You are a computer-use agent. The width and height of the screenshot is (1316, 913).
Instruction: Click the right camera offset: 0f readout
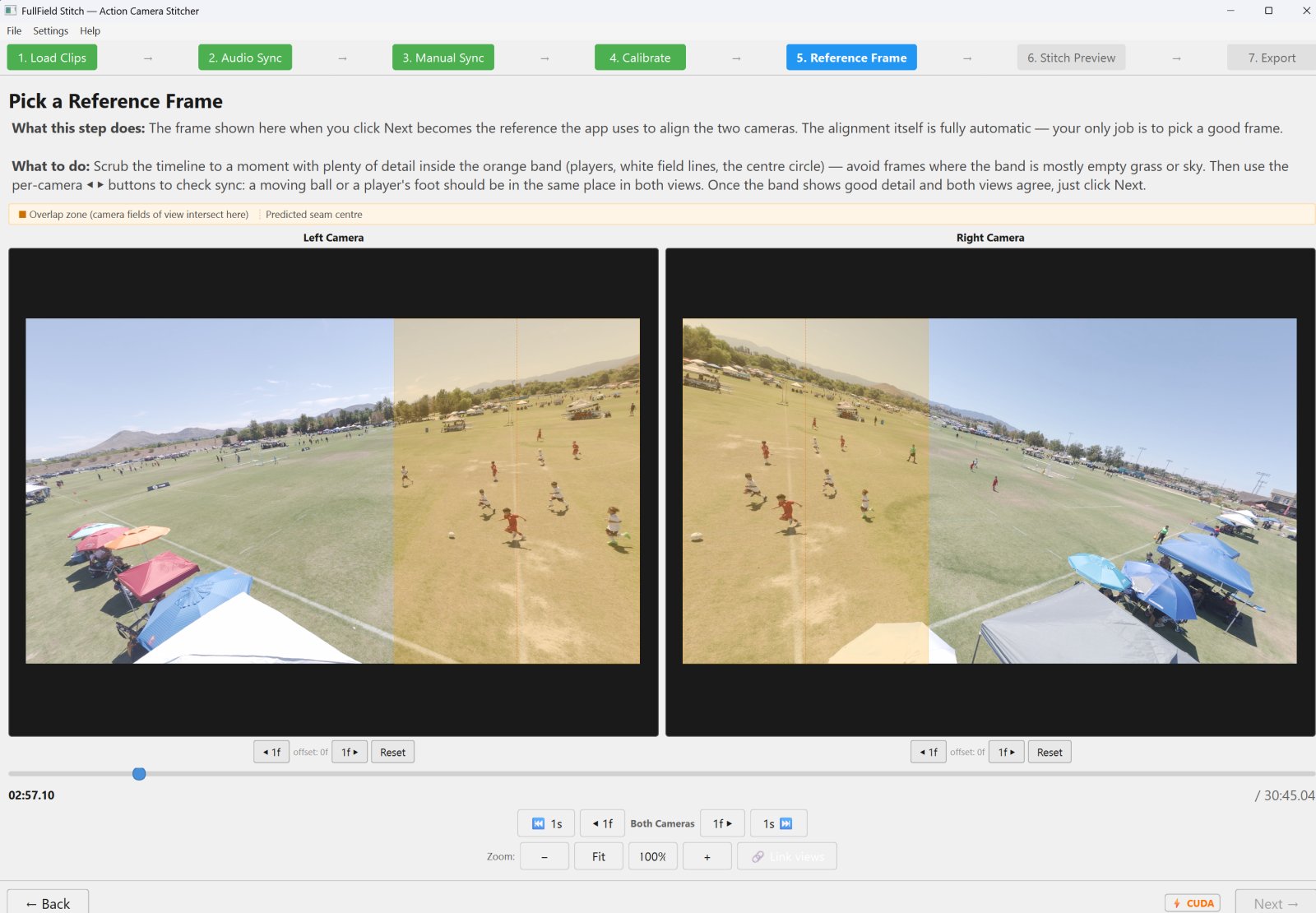click(x=968, y=752)
